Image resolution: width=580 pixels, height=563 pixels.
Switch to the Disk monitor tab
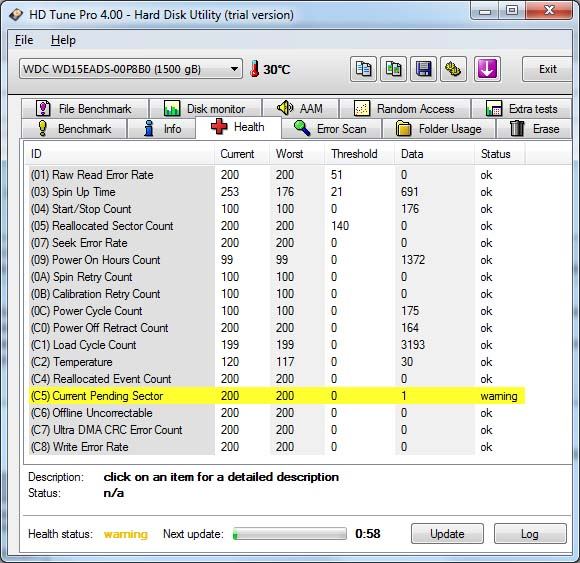pos(205,109)
